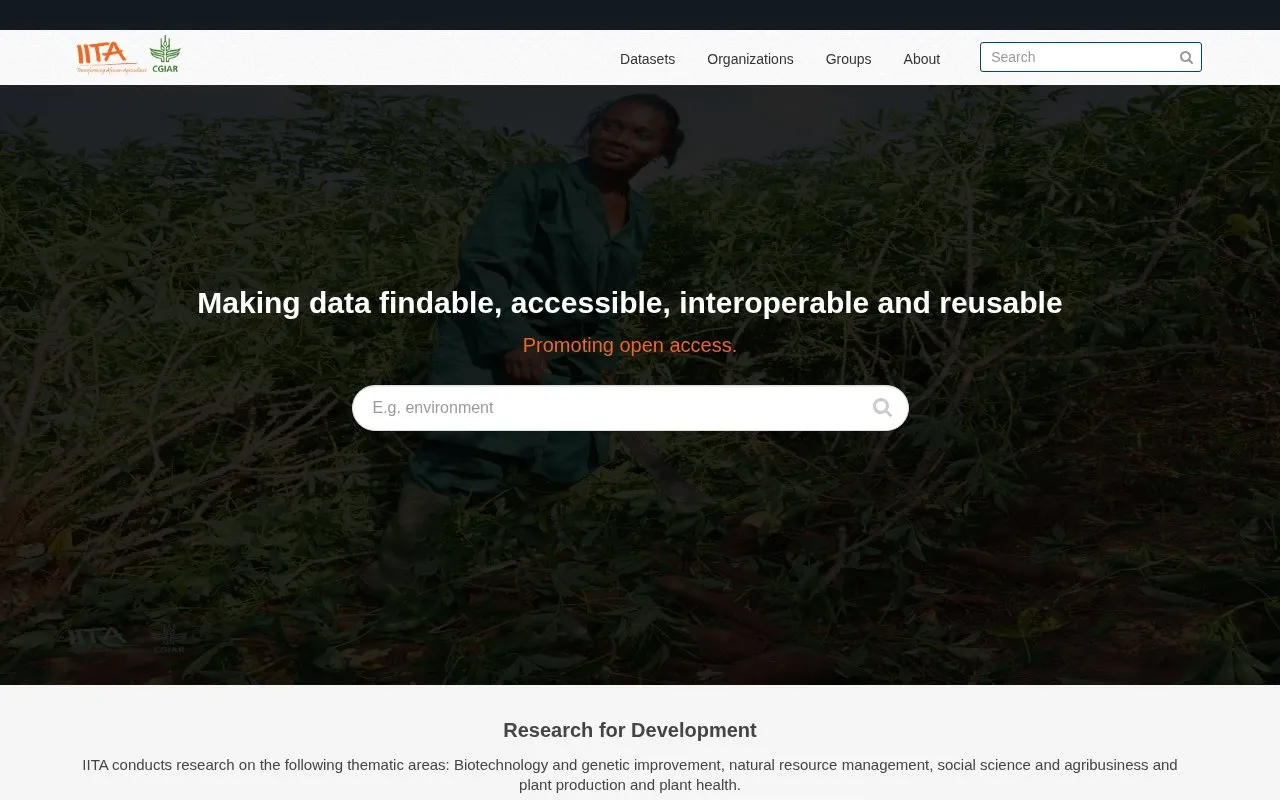This screenshot has height=800, width=1280.
Task: Select the main headline about findable data
Action: [630, 302]
